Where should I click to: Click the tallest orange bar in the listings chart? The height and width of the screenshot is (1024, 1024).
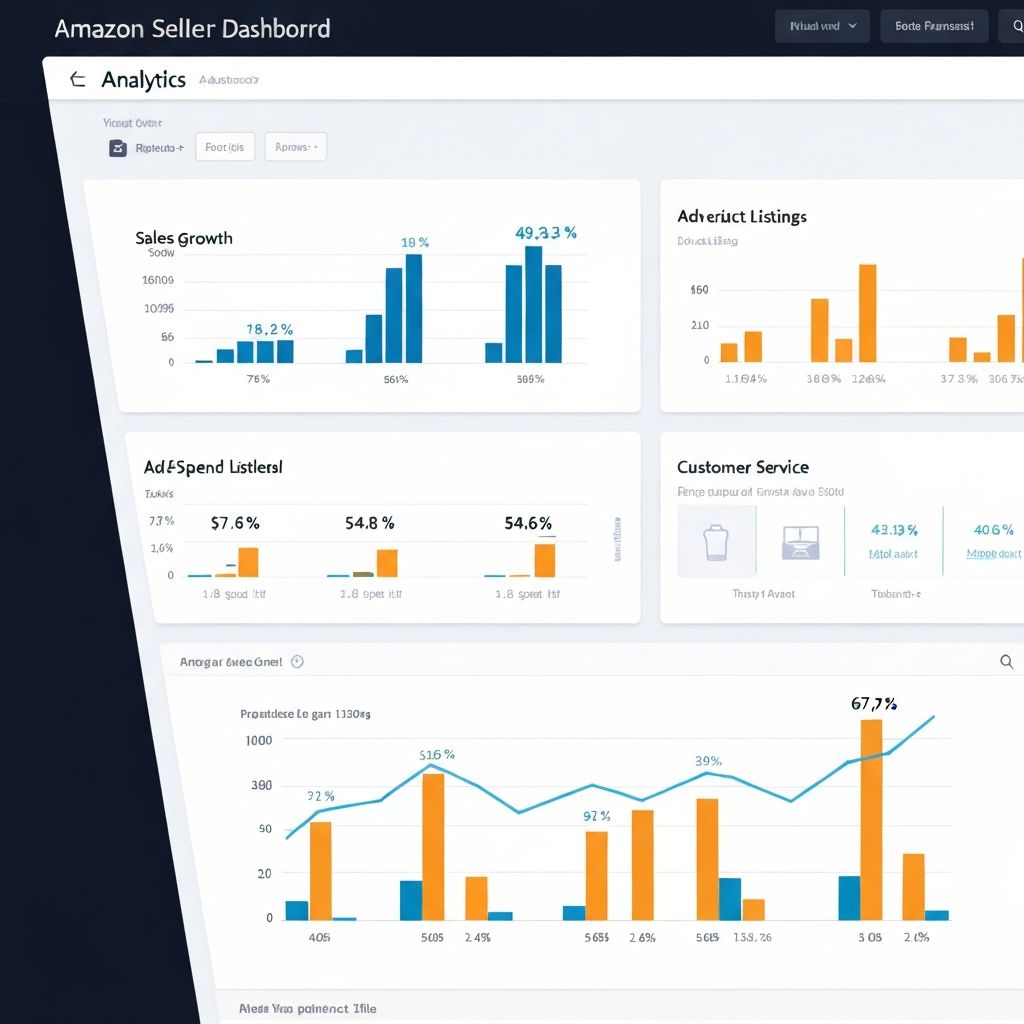click(867, 313)
